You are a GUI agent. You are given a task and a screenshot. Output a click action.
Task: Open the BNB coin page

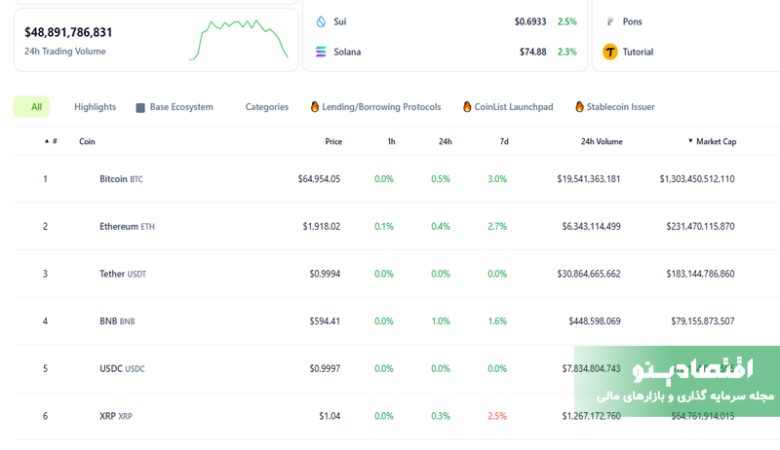(117, 321)
